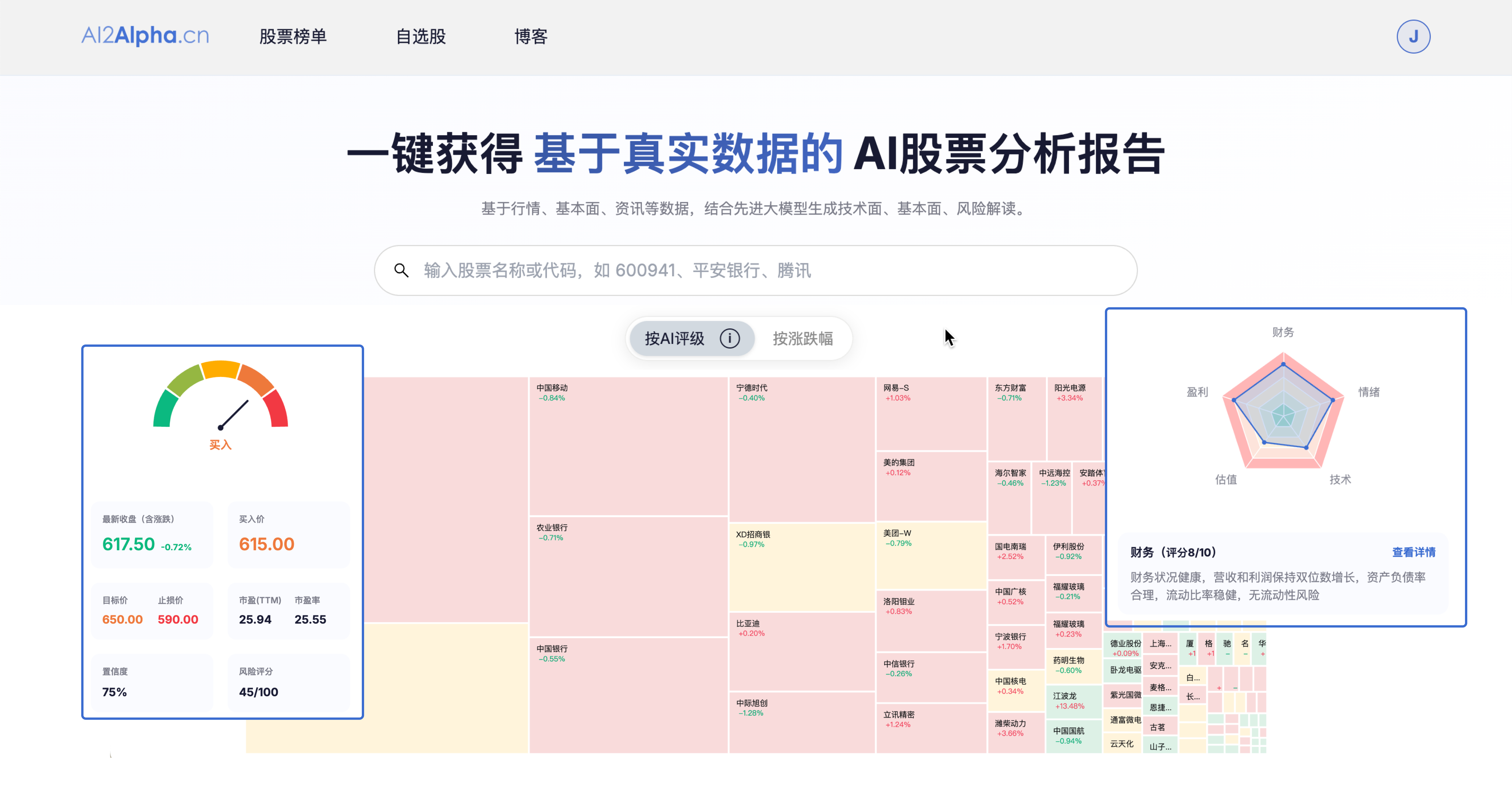Click the 买入 gauge rating label
The image size is (1512, 787).
(x=220, y=445)
